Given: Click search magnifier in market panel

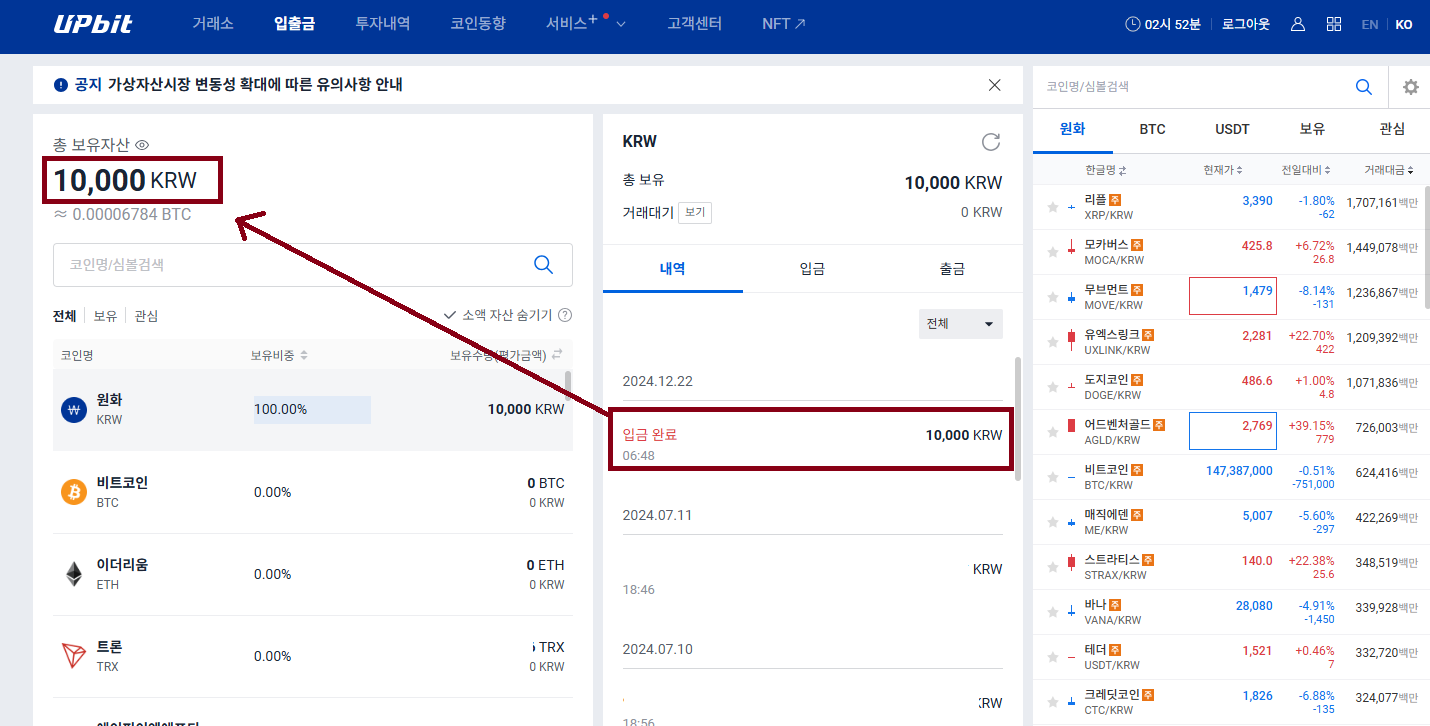Looking at the screenshot, I should click(1363, 87).
